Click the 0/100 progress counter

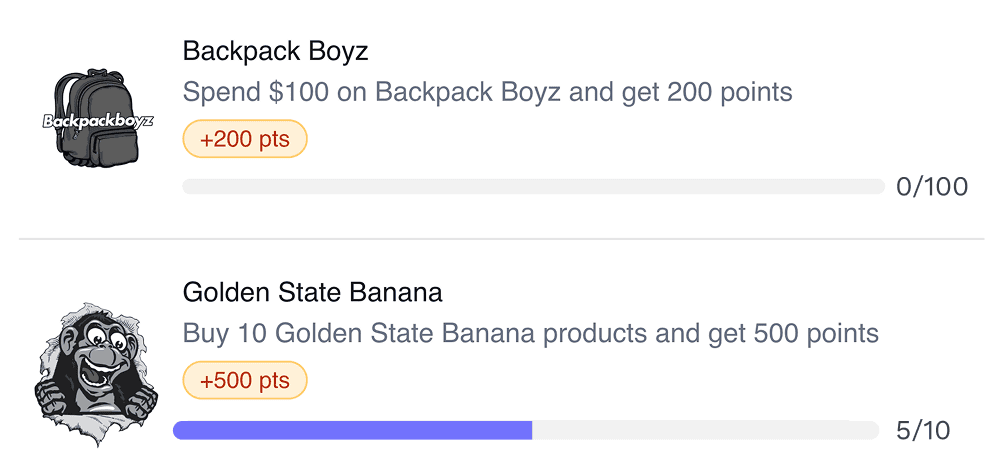(932, 187)
